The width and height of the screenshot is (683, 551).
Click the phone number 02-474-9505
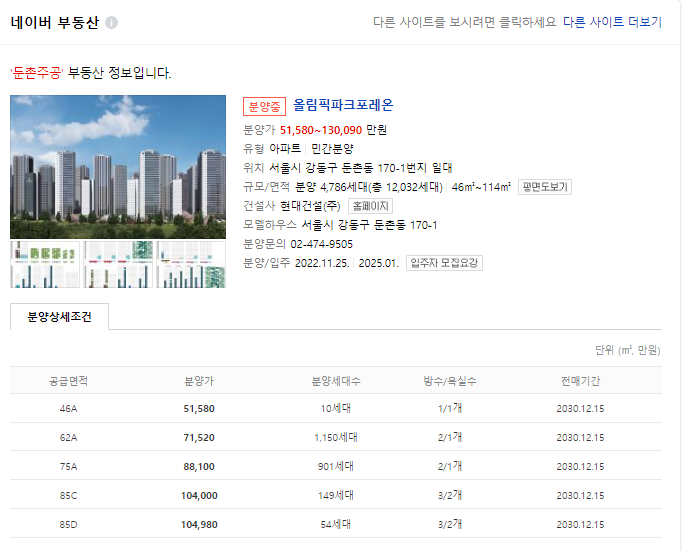tap(321, 244)
